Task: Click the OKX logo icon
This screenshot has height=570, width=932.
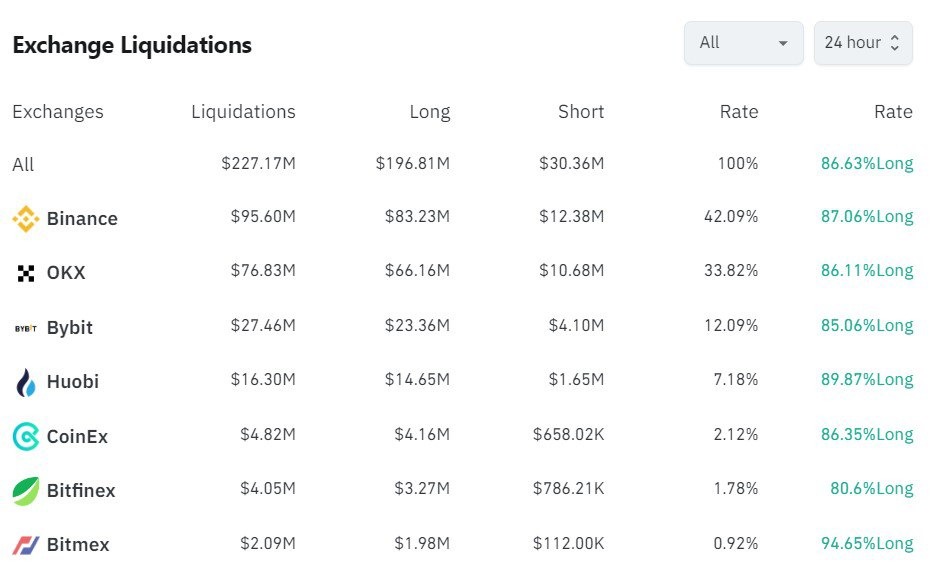Action: click(25, 273)
